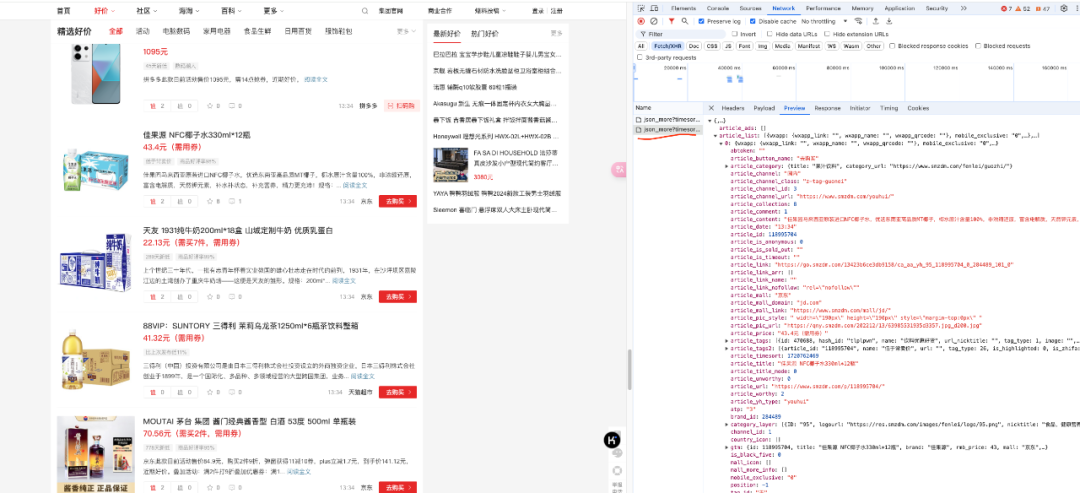The image size is (1080, 493).
Task: Click the 阅读全文 link under 三得利 乌龙茶
Action: coord(363,376)
